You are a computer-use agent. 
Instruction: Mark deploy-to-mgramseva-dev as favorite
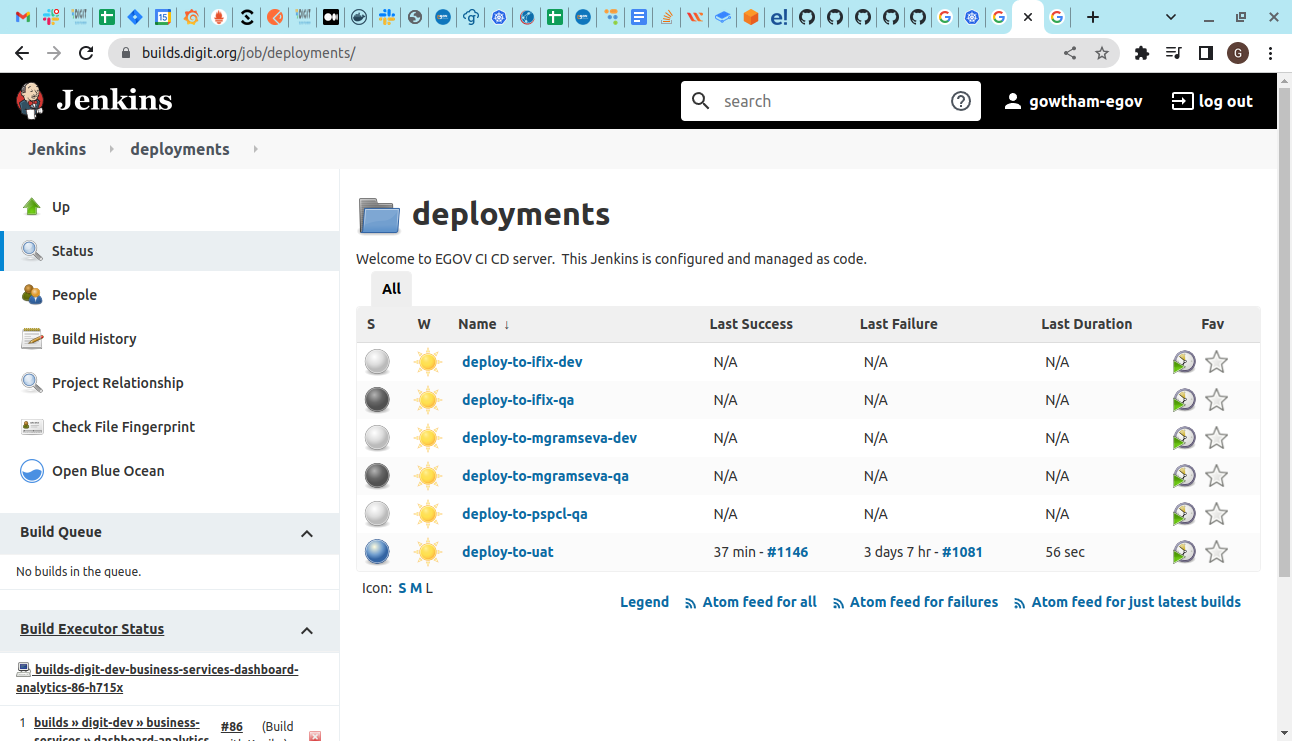coord(1216,438)
